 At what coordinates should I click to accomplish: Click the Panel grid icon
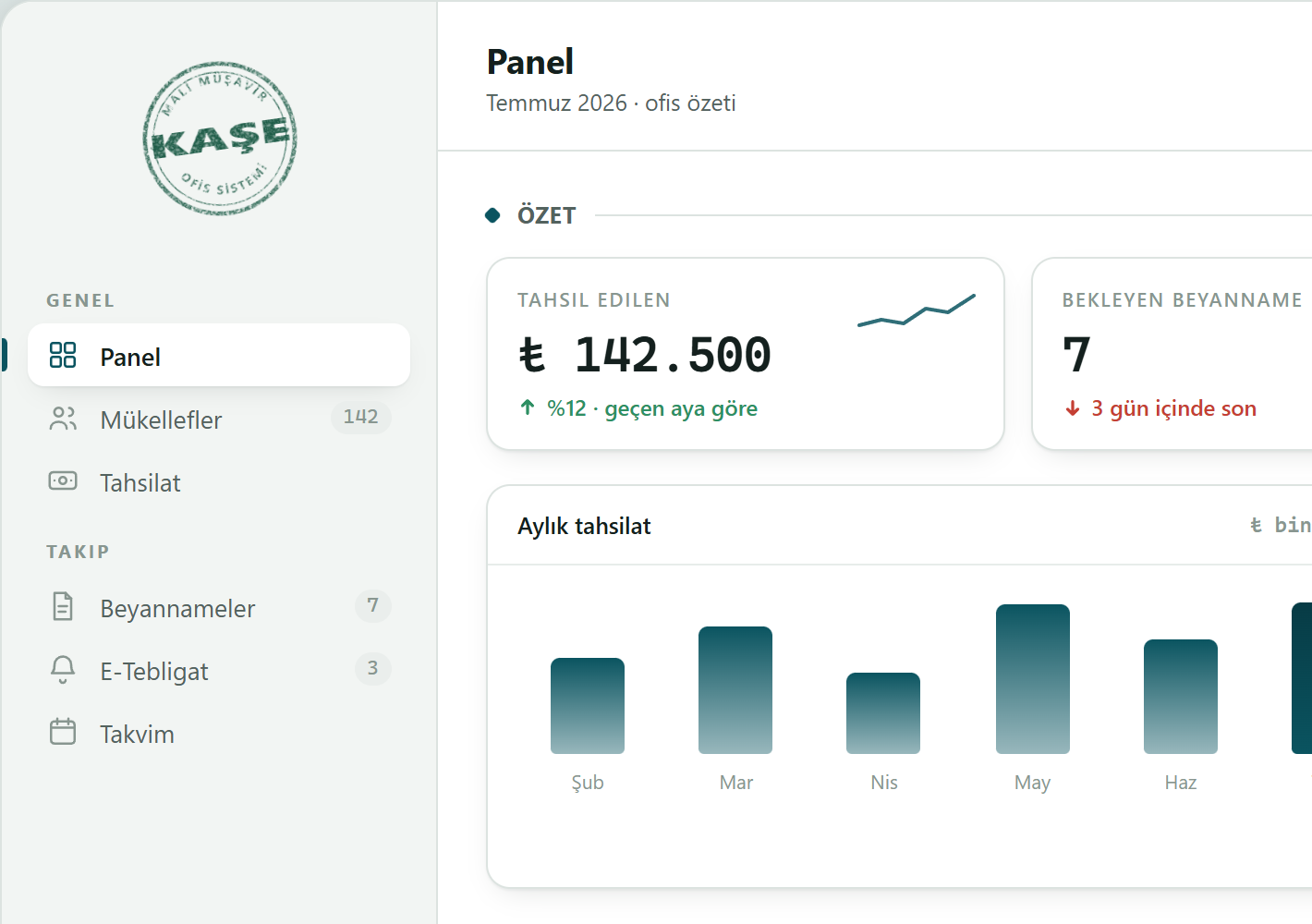coord(63,355)
